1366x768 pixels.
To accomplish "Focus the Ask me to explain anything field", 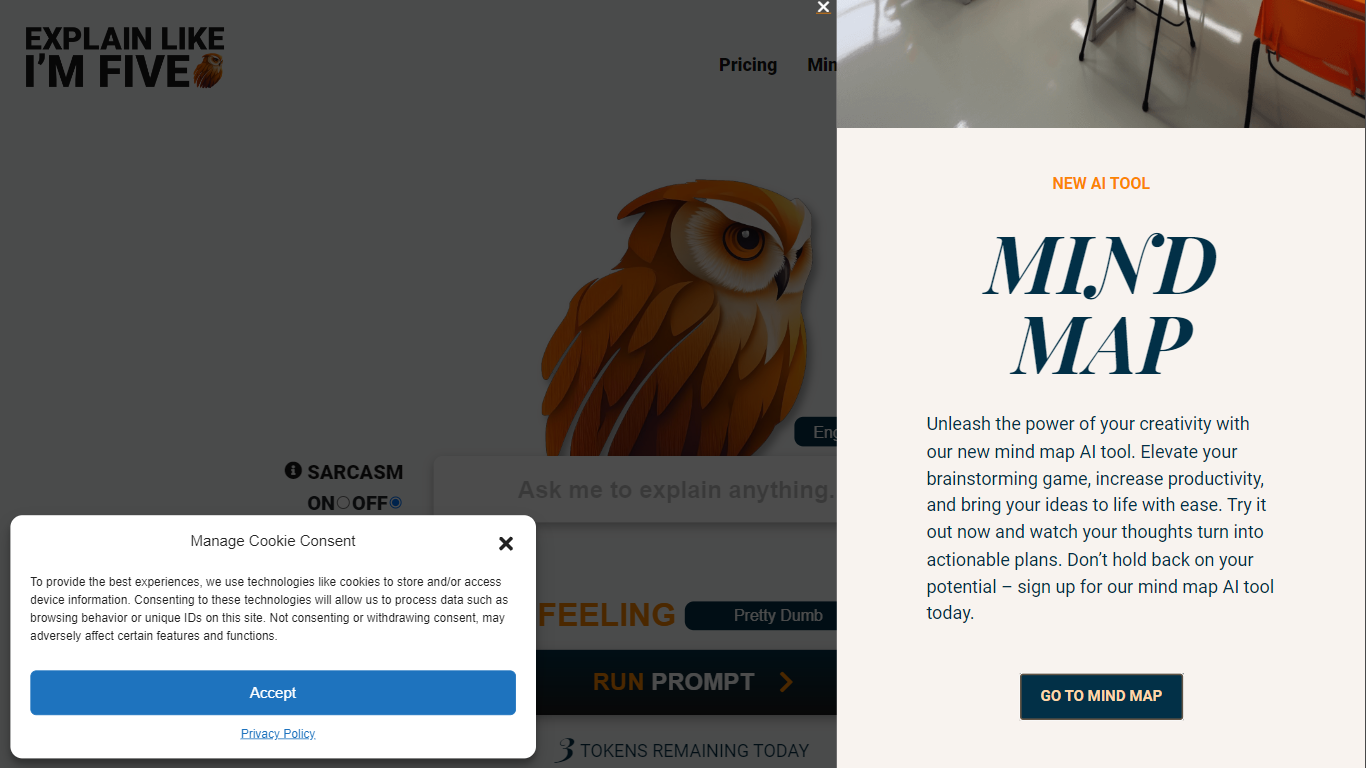I will pos(635,490).
